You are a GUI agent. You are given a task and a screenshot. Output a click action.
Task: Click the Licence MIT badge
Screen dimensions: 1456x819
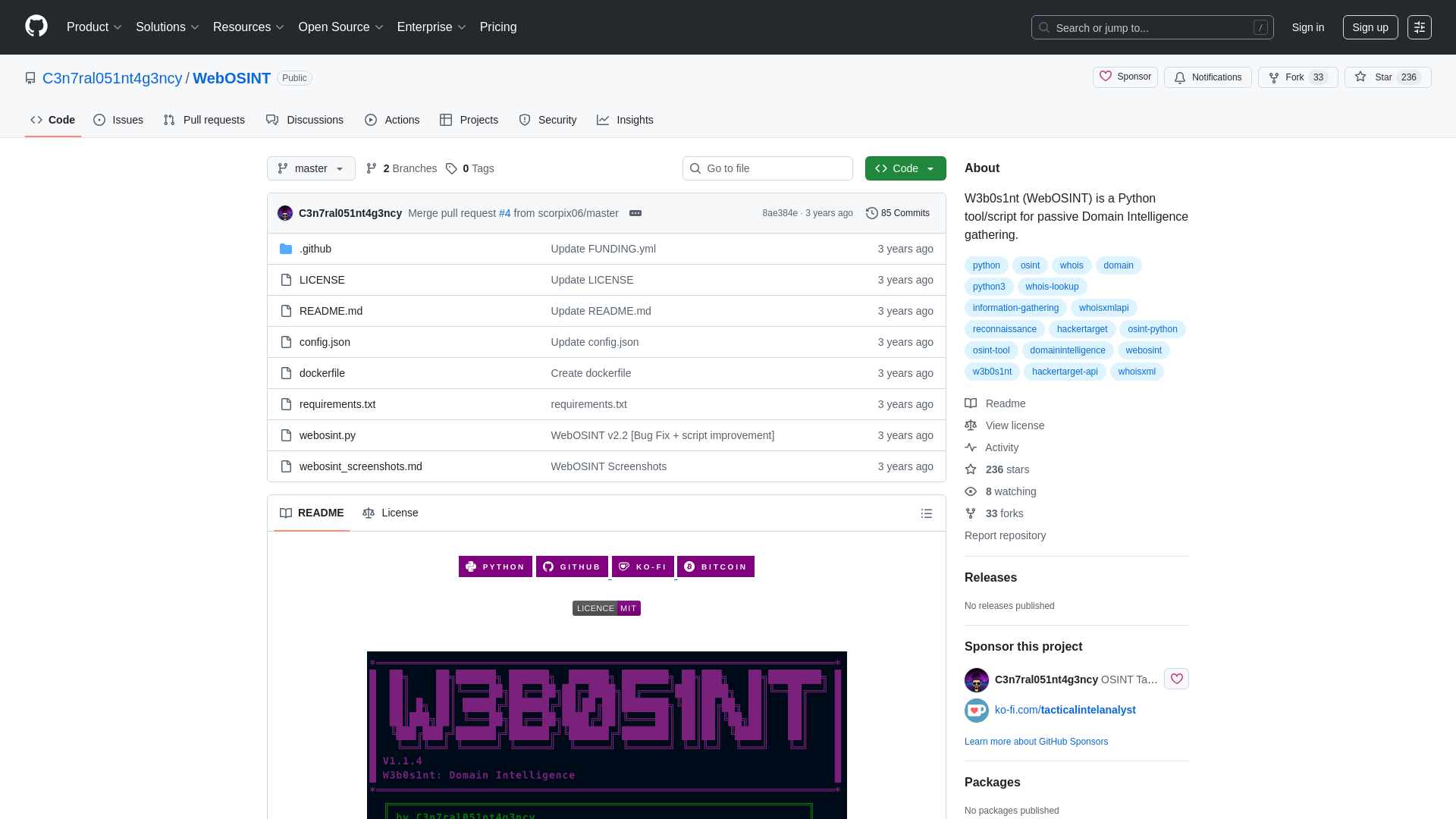[607, 608]
